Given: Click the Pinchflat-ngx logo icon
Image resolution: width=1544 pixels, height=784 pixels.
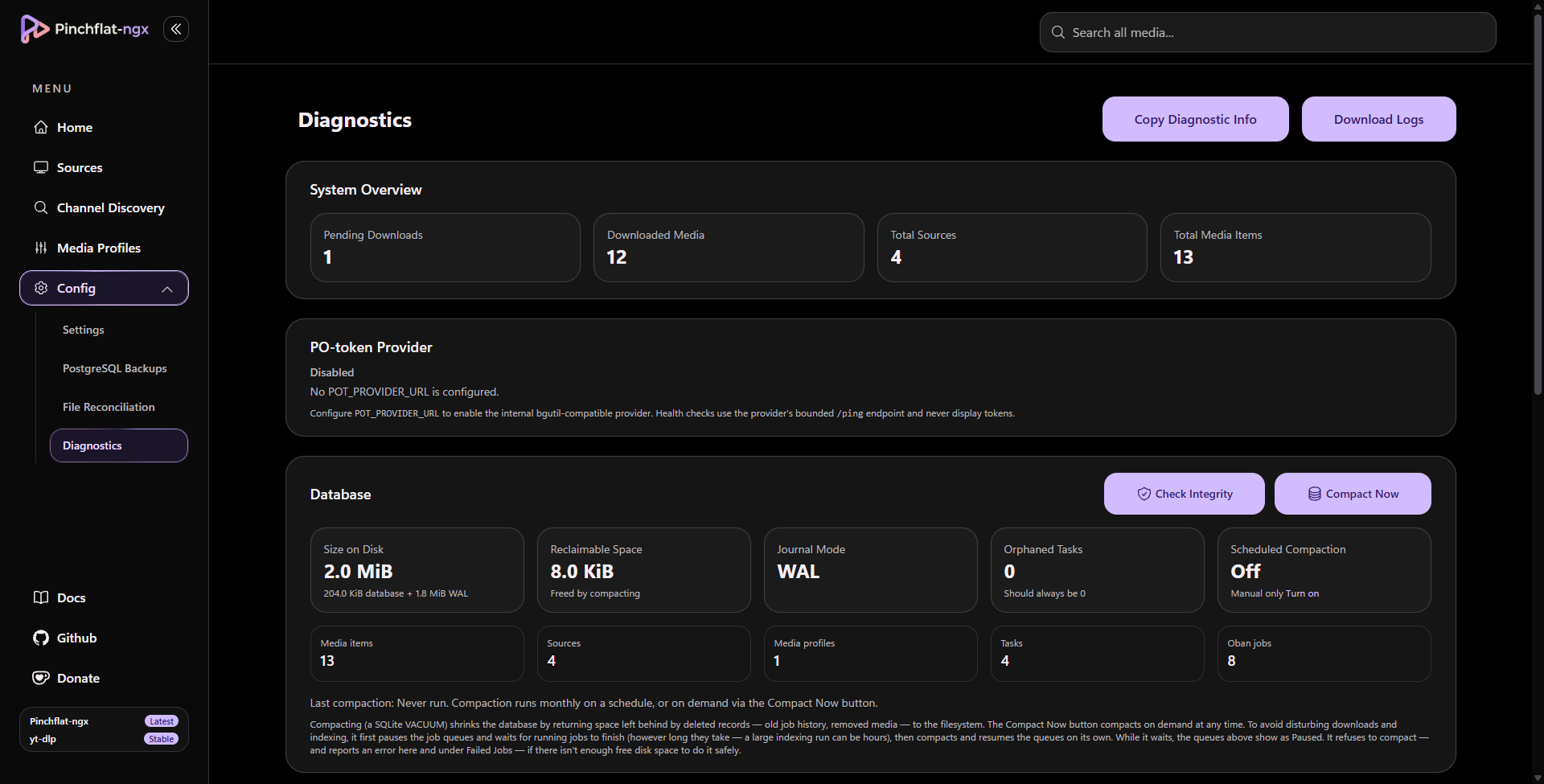Looking at the screenshot, I should pos(35,29).
